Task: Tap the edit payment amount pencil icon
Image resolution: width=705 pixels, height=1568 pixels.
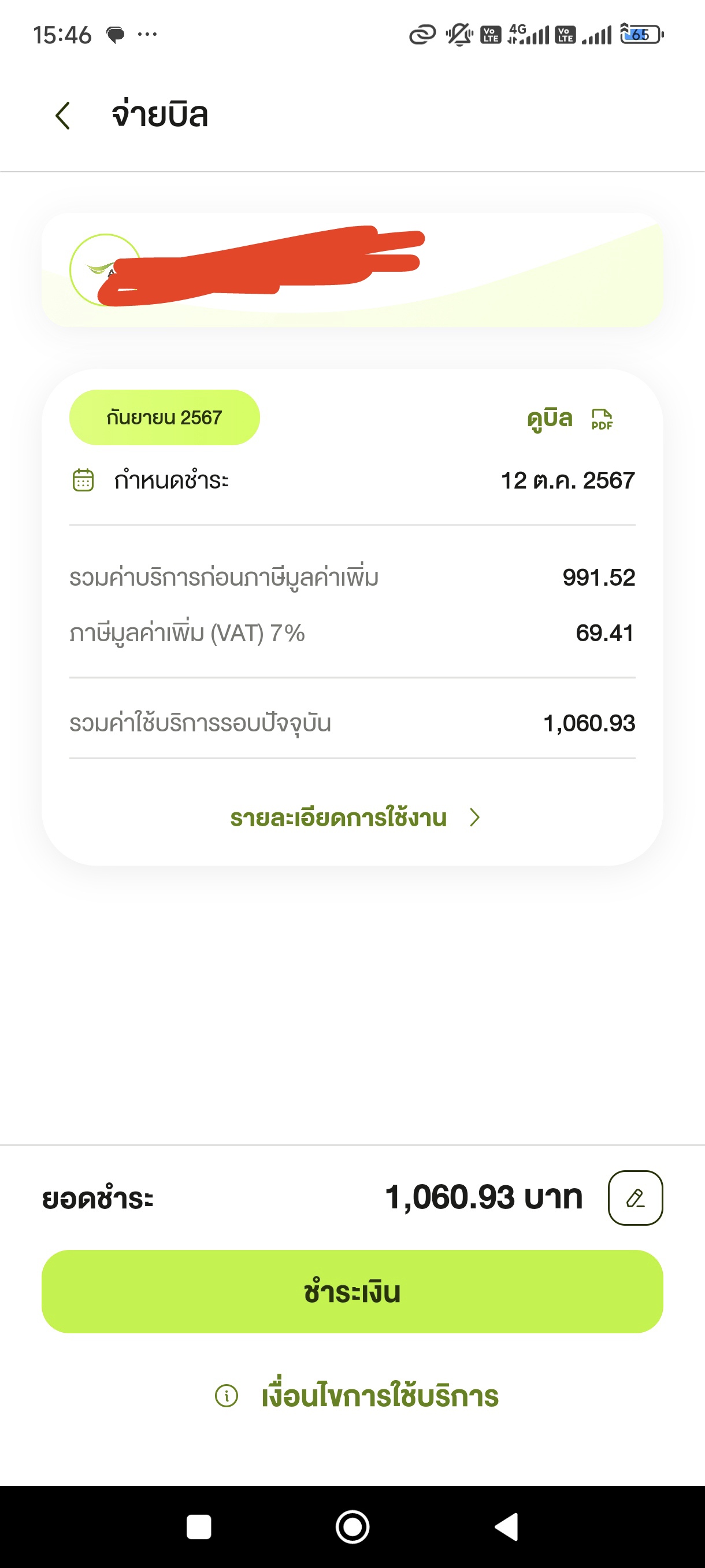Action: pyautogui.click(x=635, y=1197)
